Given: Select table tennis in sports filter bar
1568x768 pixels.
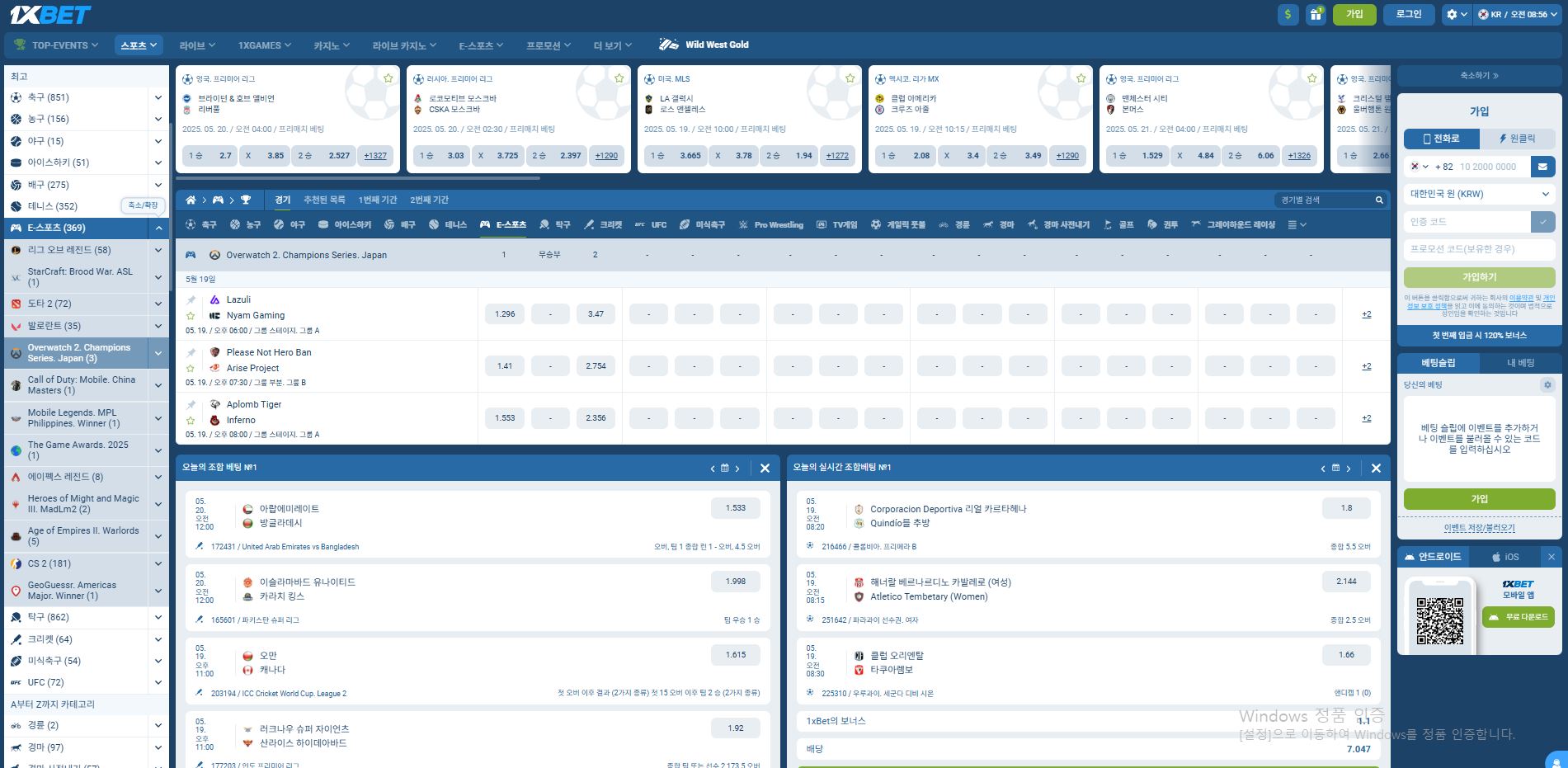Looking at the screenshot, I should tap(554, 224).
